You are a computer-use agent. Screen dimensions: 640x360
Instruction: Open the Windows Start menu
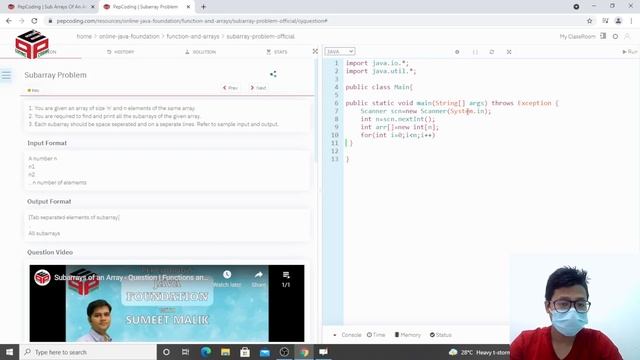9,352
